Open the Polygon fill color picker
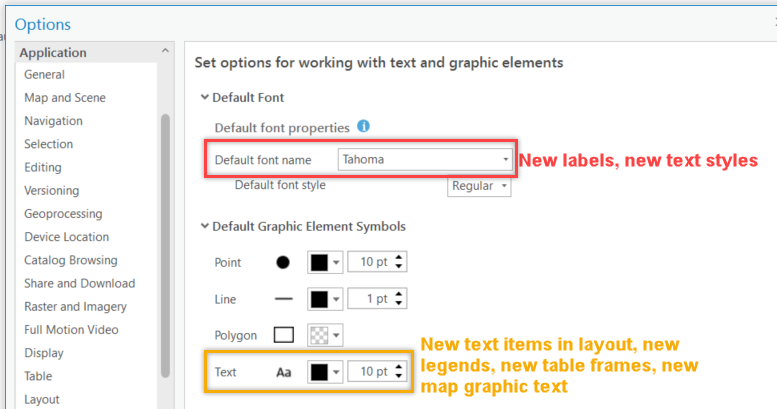The width and height of the screenshot is (777, 409). tap(325, 335)
